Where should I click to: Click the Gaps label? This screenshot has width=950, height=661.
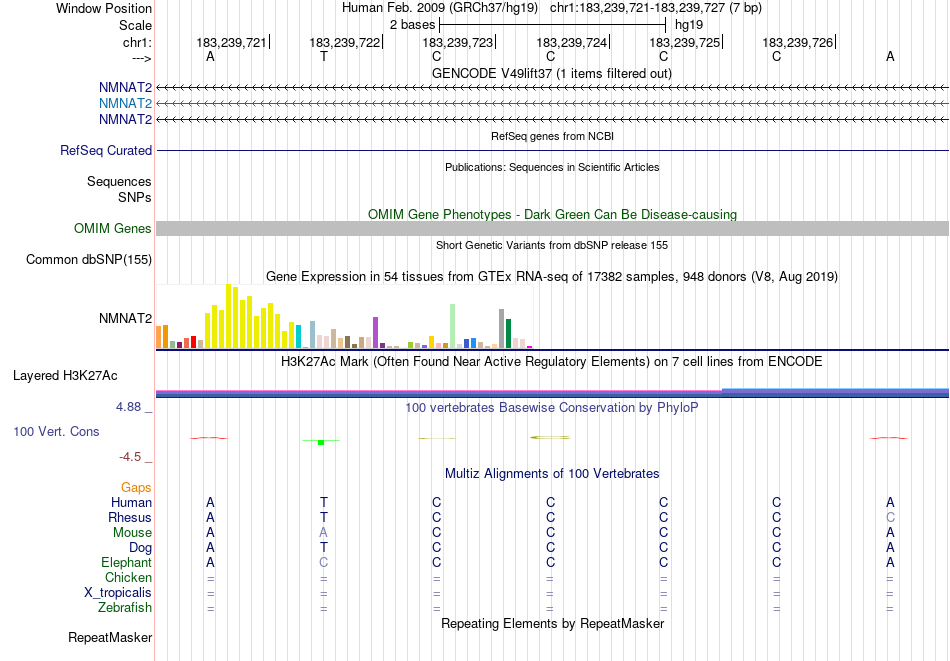136,488
